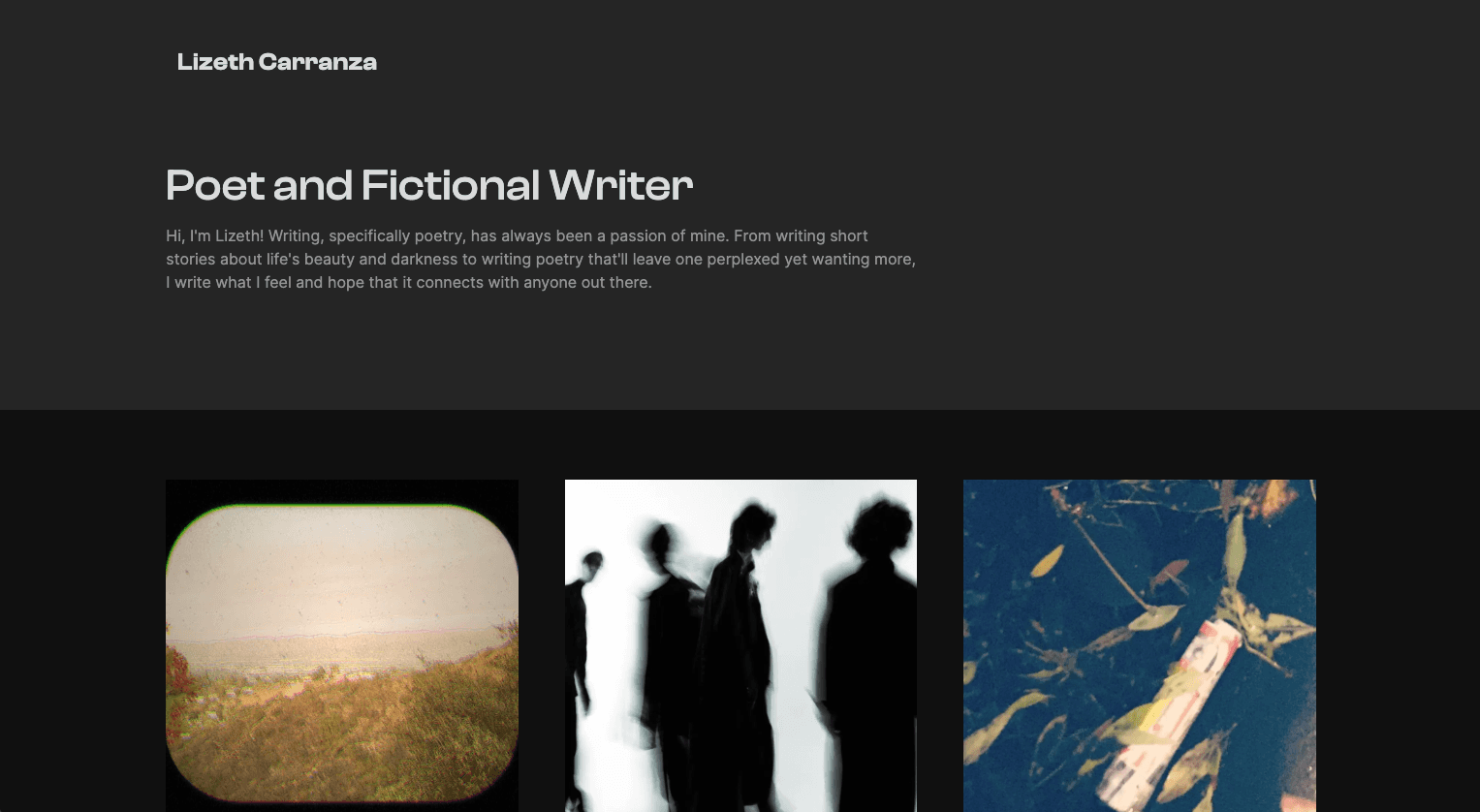The image size is (1480, 812).
Task: Open the vintage grassy hillside landscape thumbnail
Action: tap(342, 645)
